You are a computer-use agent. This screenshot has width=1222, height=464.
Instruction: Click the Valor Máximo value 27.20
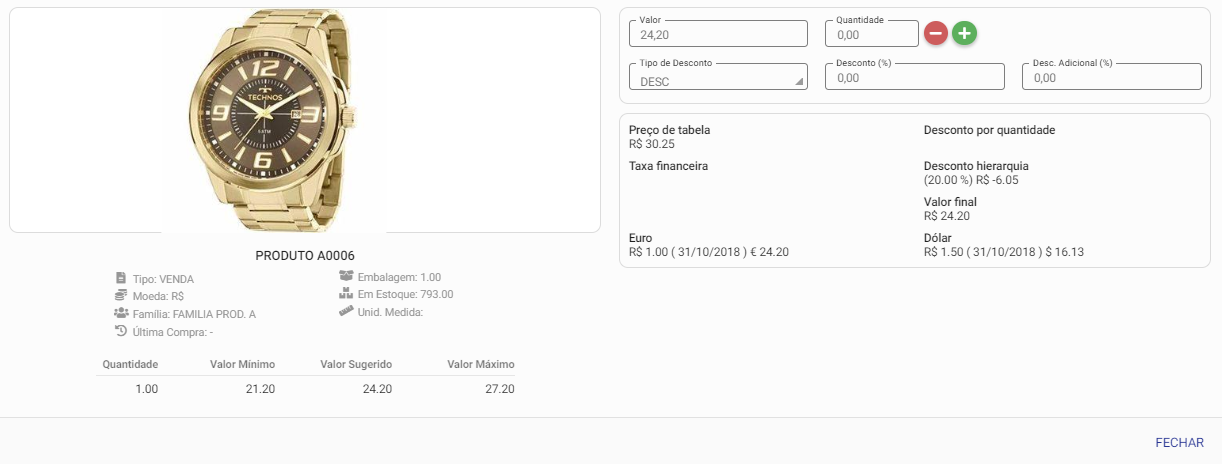[x=499, y=389]
